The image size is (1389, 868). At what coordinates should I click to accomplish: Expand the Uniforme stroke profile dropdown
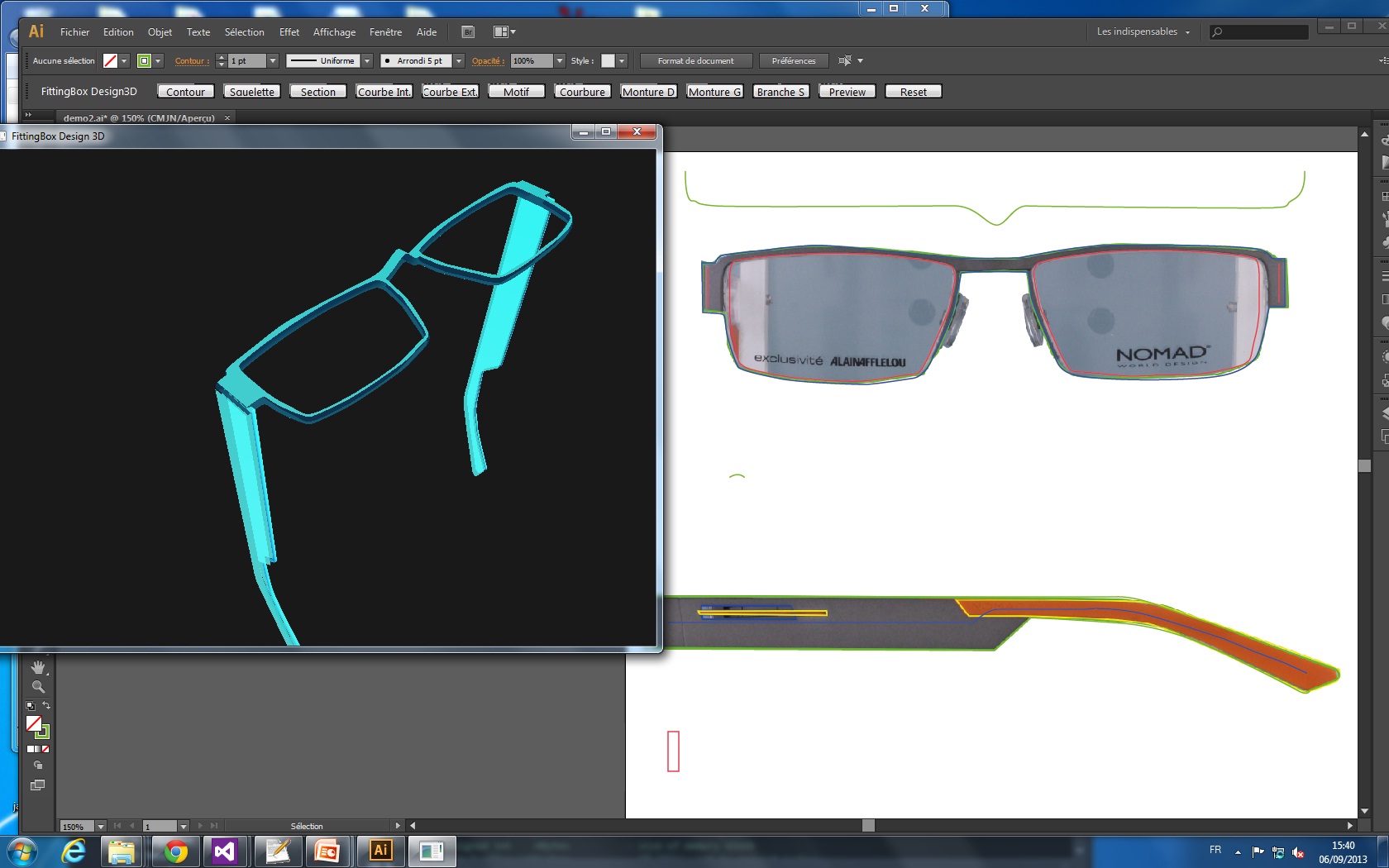367,61
